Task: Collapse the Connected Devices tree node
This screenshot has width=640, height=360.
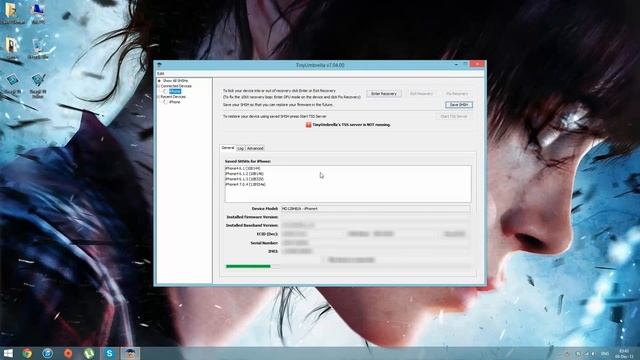Action: [159, 86]
